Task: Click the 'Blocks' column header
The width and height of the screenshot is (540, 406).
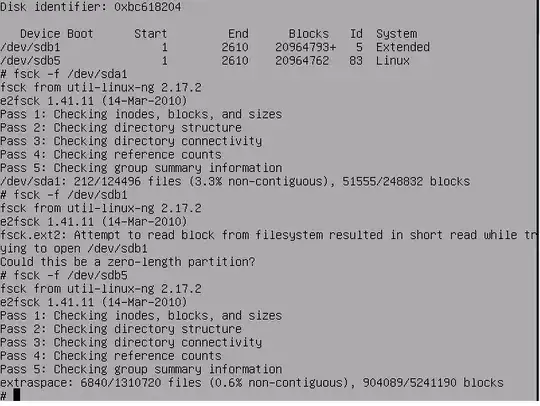Action: point(309,33)
